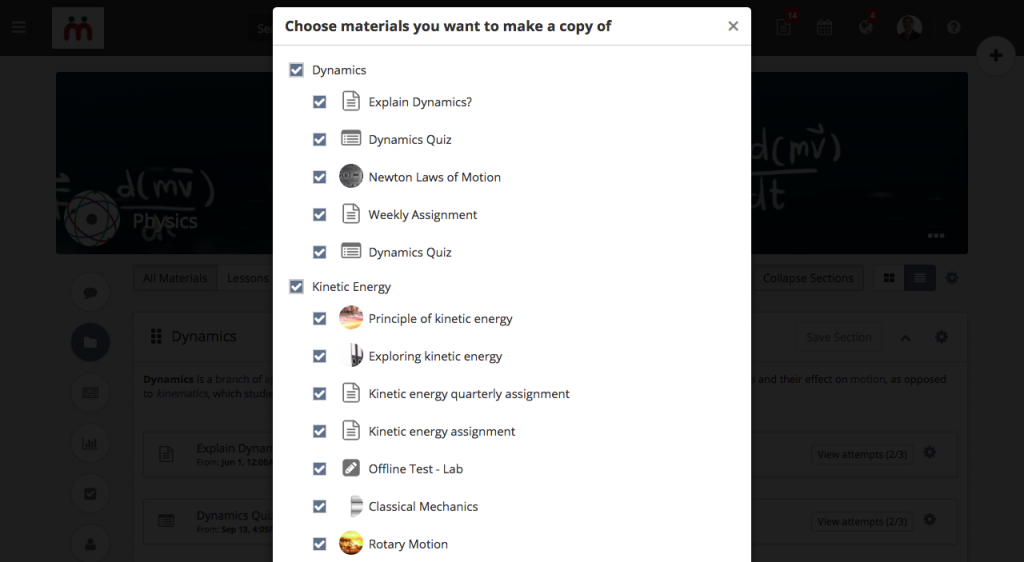Toggle the Kinetic Energy section checkbox
This screenshot has height=562, width=1024.
296,287
